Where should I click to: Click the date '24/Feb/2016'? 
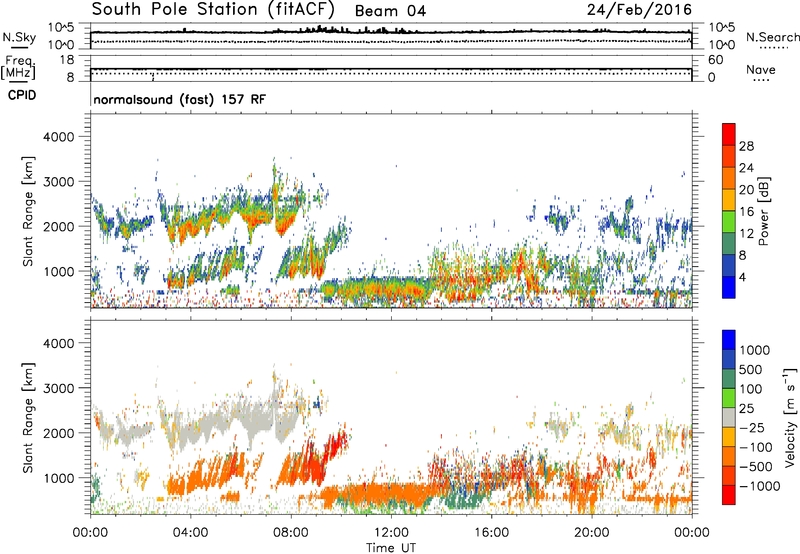639,10
